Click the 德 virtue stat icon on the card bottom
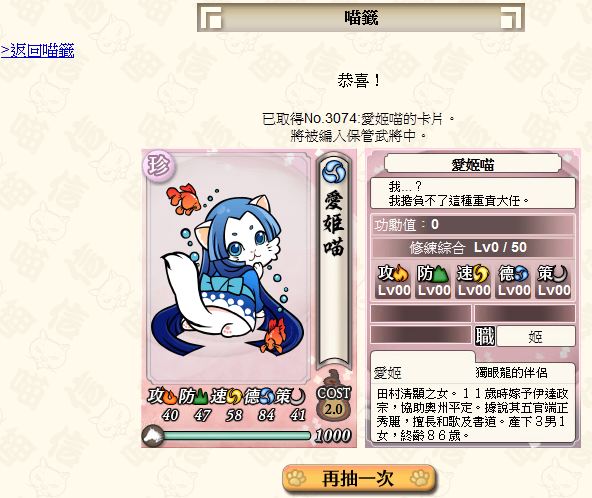This screenshot has height=498, width=592. [x=259, y=396]
